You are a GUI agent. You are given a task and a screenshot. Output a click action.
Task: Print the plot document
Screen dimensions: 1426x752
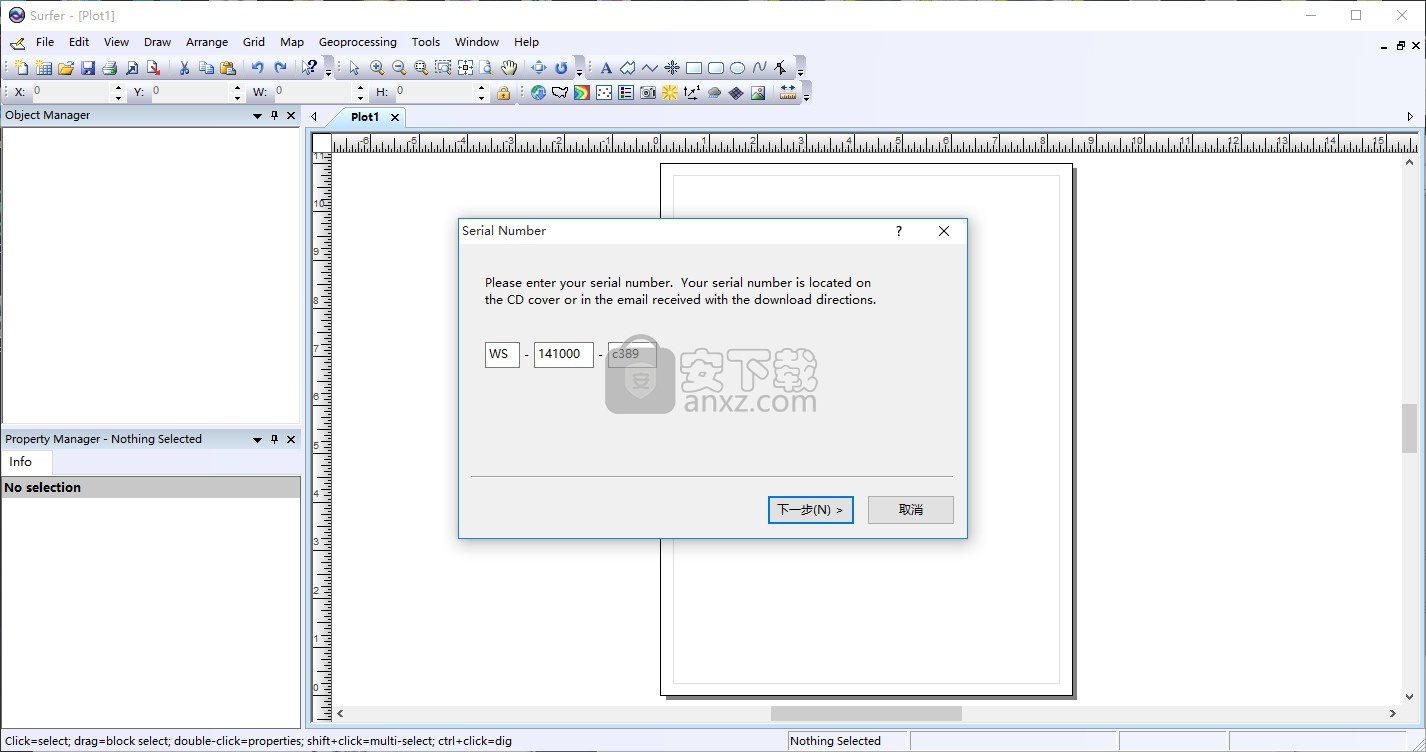pyautogui.click(x=110, y=68)
